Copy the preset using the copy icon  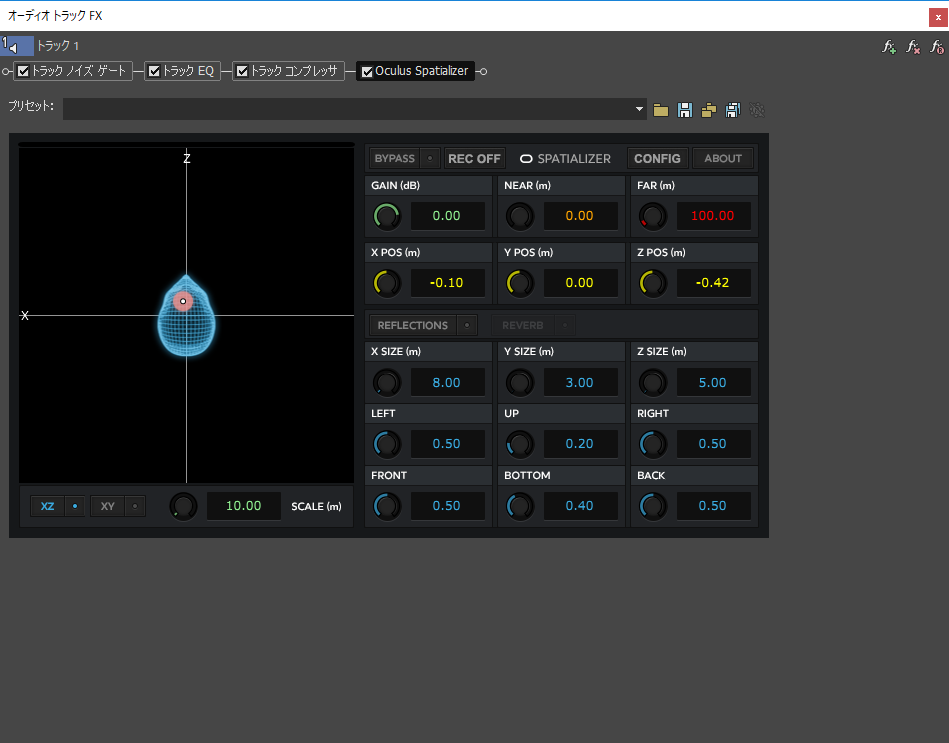click(709, 110)
